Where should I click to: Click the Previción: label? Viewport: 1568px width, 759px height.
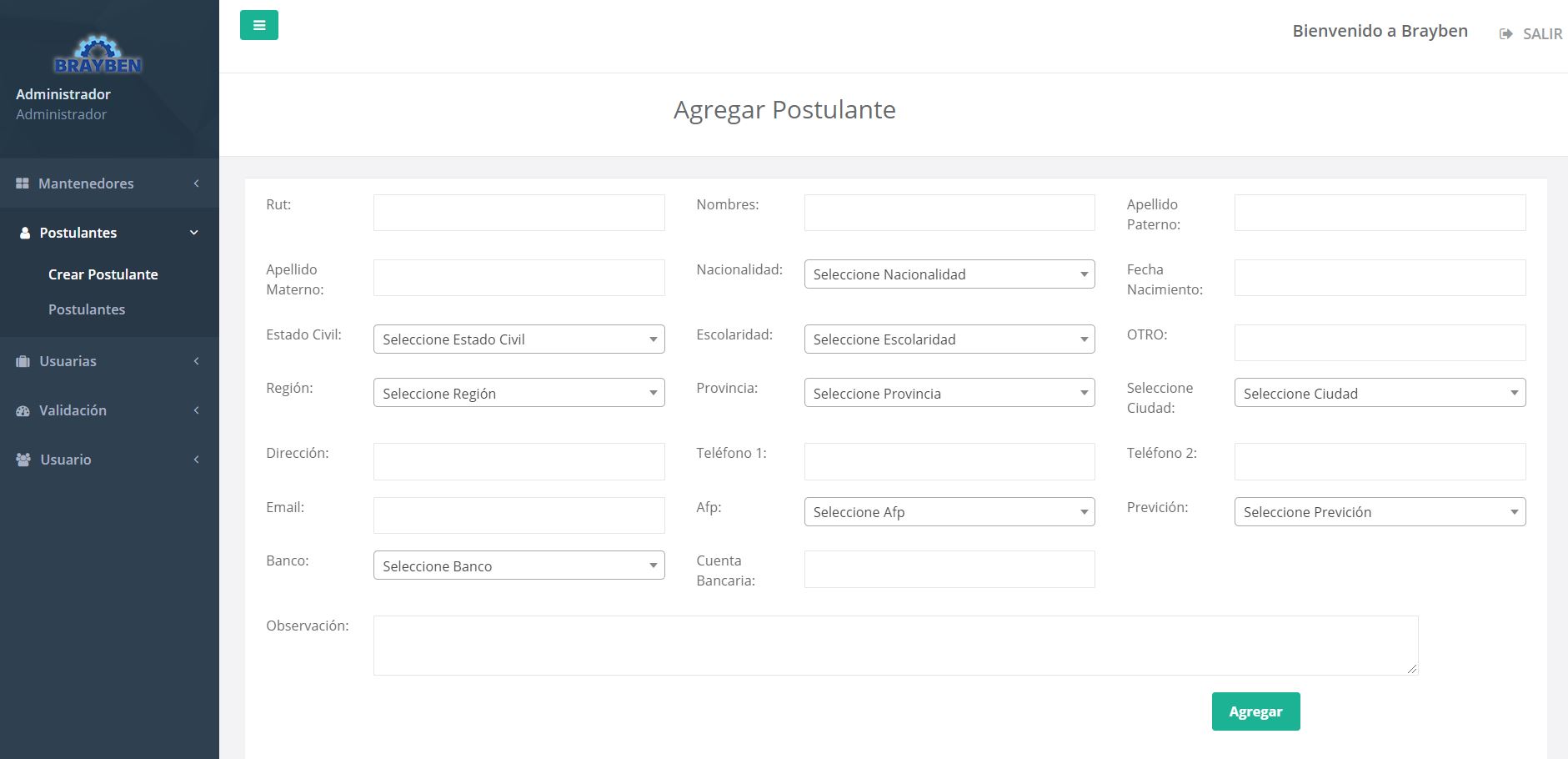1157,507
